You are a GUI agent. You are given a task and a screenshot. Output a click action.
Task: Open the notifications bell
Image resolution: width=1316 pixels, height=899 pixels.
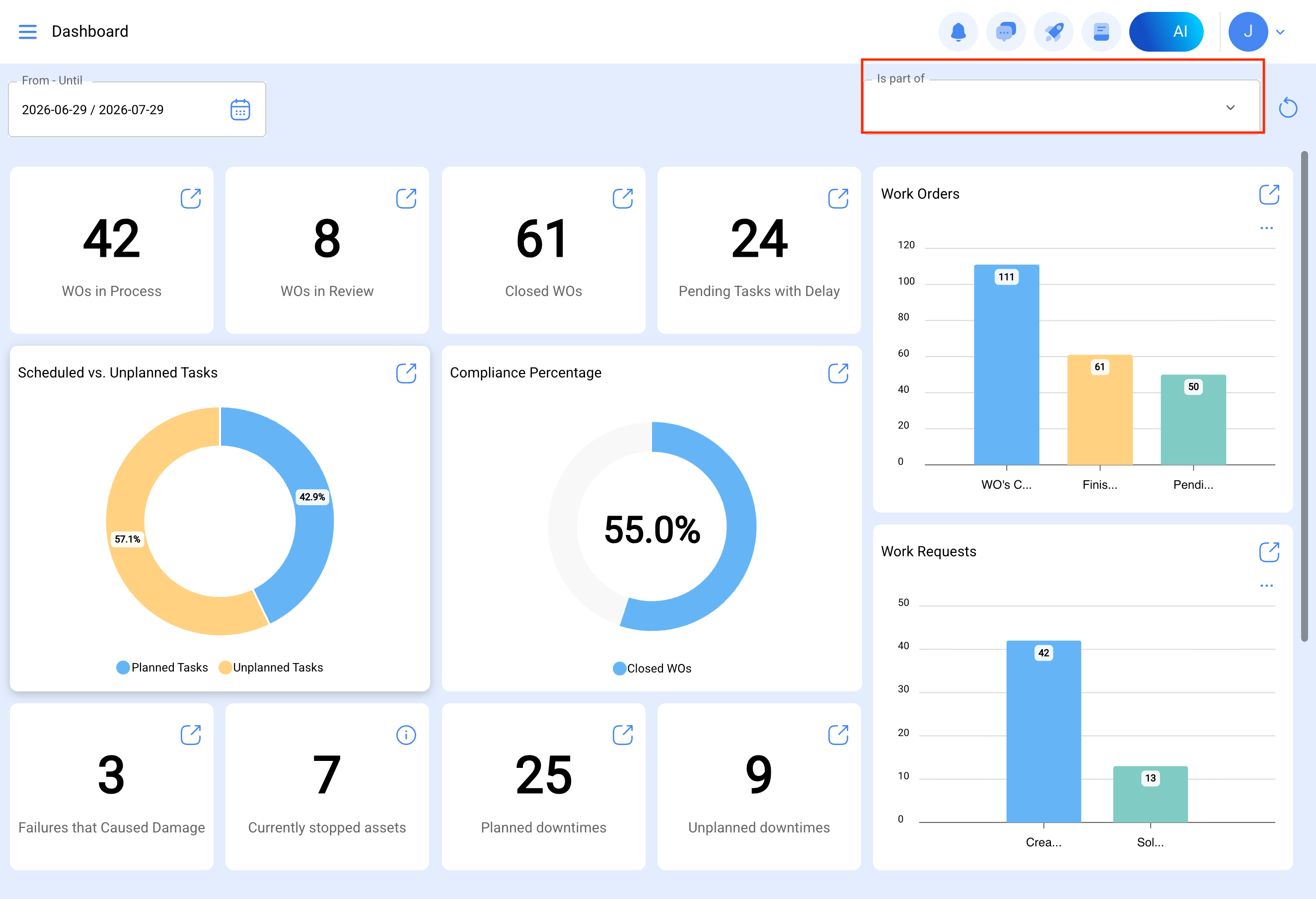(958, 32)
